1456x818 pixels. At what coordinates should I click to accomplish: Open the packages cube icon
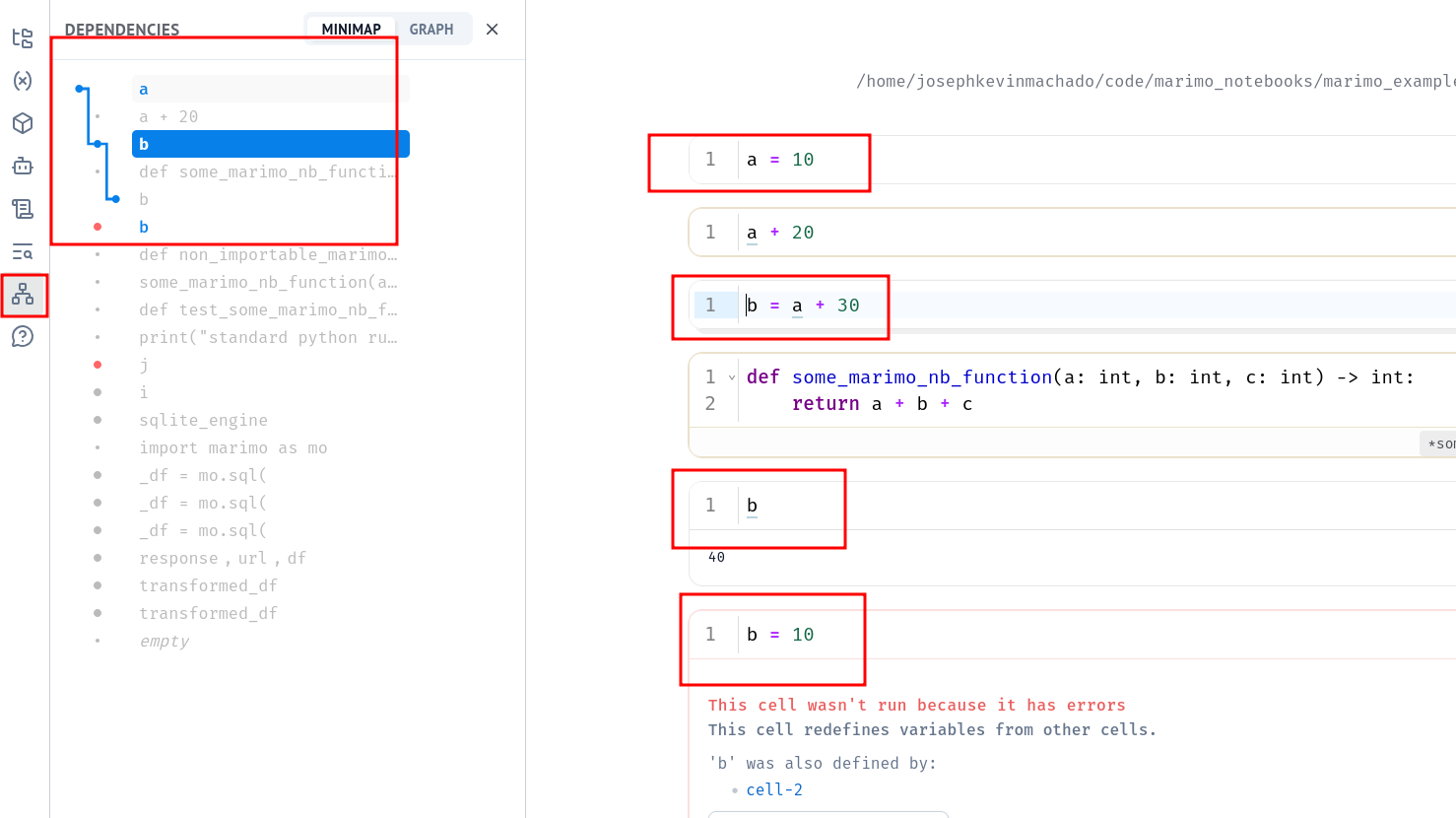(x=23, y=123)
